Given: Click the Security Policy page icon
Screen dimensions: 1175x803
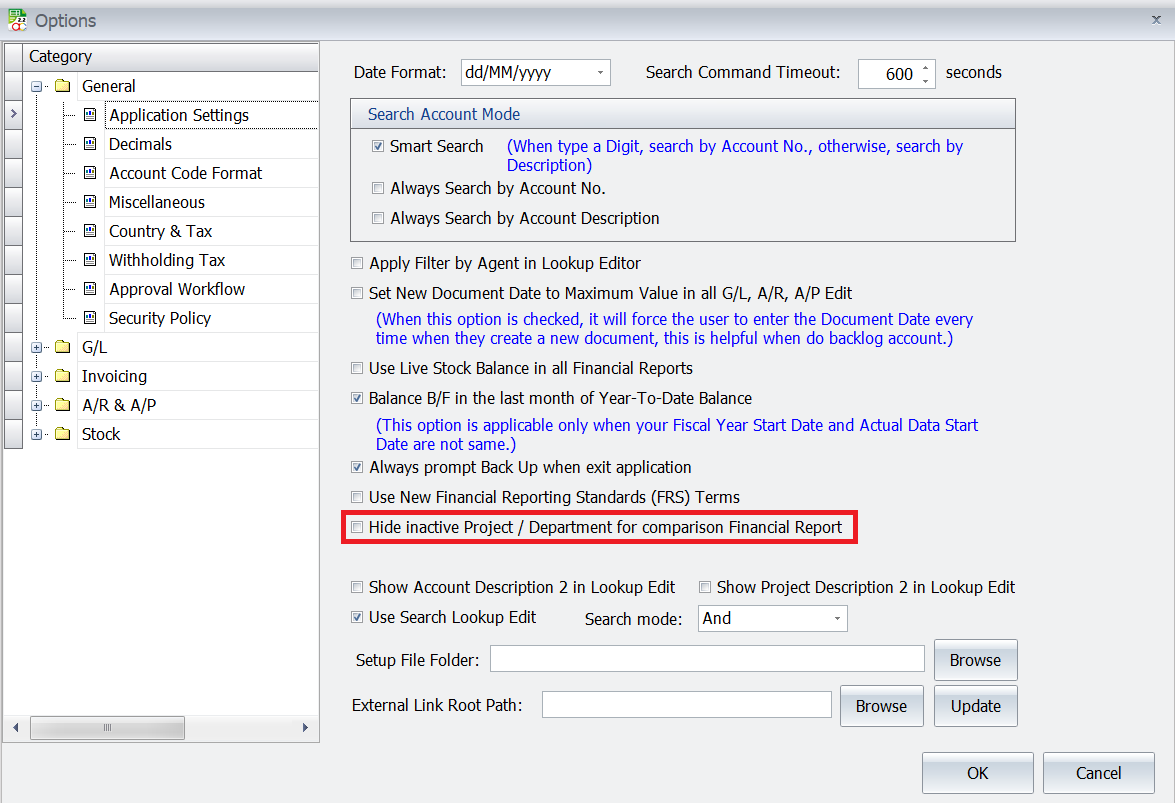Looking at the screenshot, I should (x=90, y=318).
